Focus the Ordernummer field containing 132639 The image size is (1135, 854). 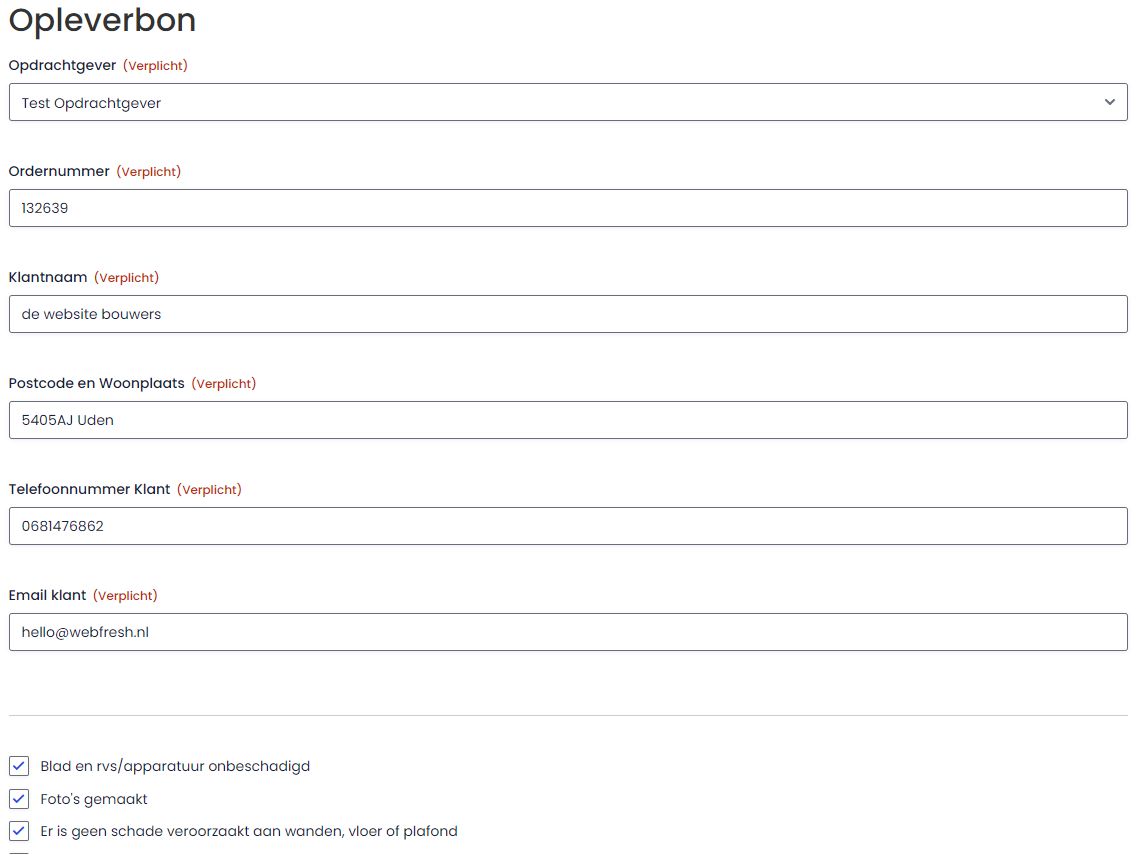click(568, 208)
